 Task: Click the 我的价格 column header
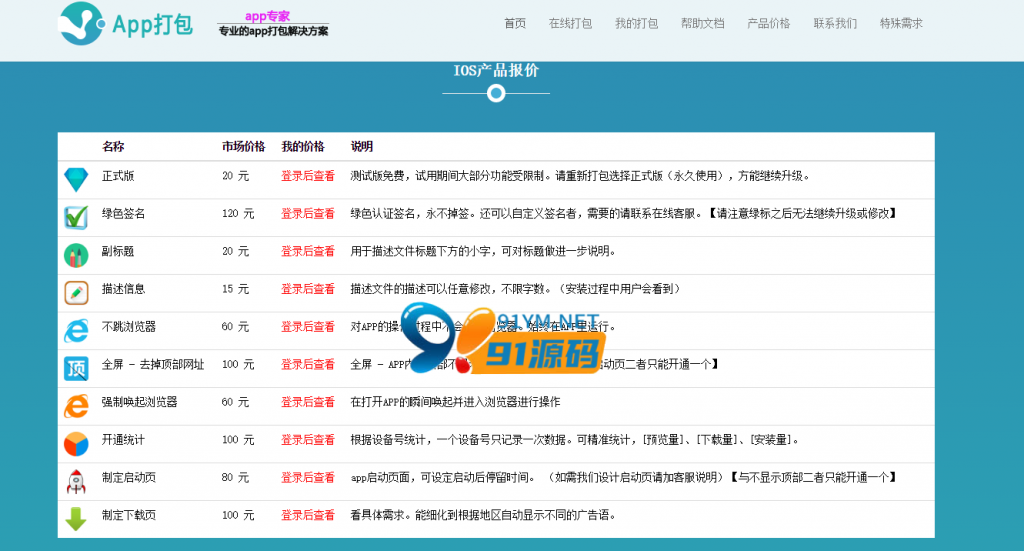coord(303,147)
